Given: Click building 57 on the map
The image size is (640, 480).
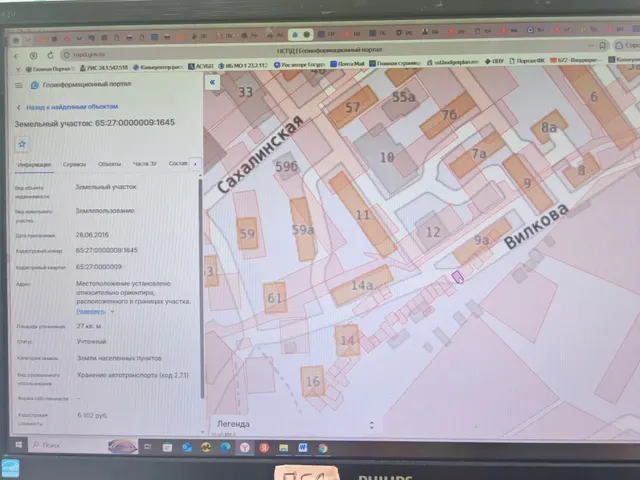Looking at the screenshot, I should pos(352,107).
